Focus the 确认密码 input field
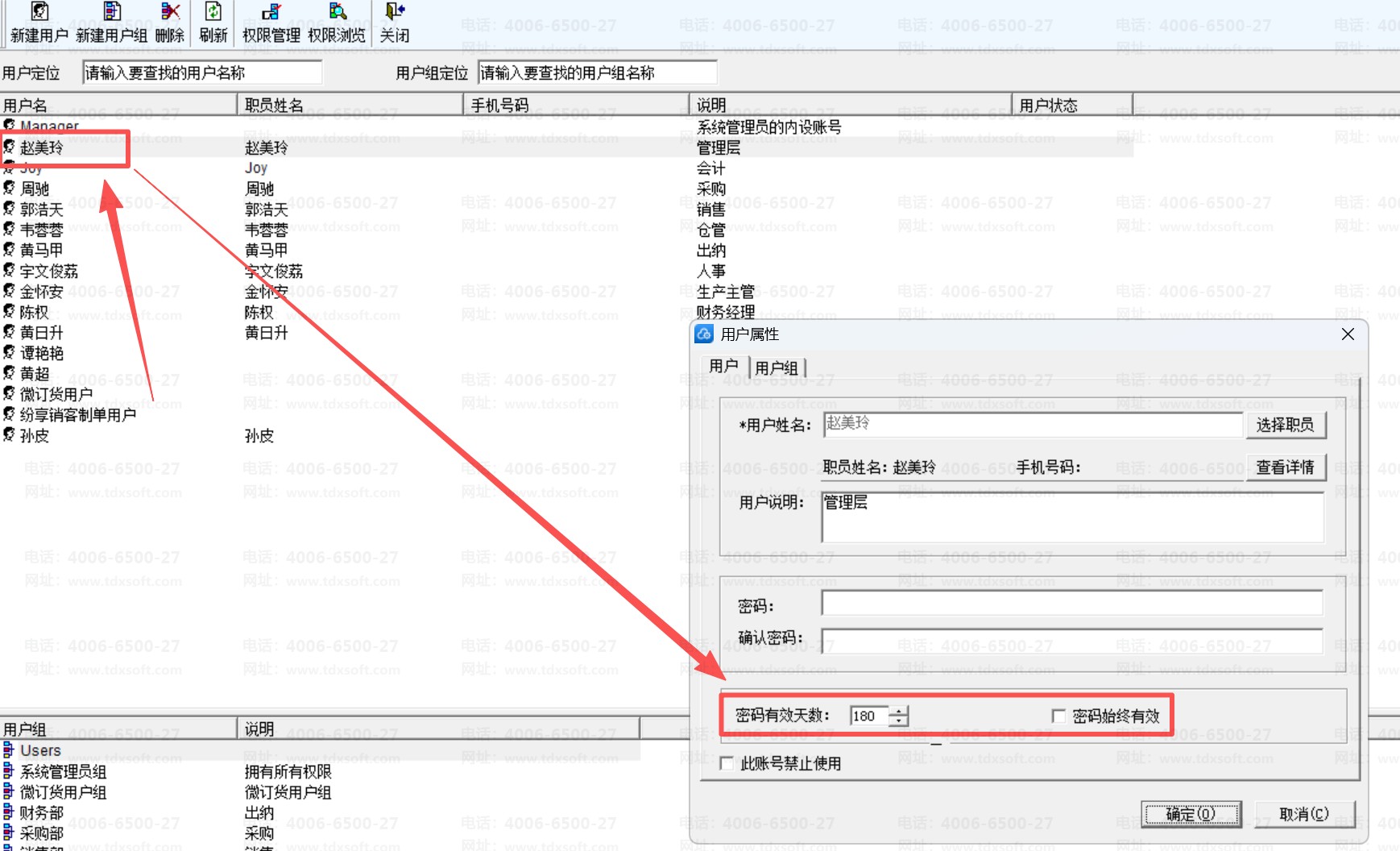 [x=1072, y=641]
